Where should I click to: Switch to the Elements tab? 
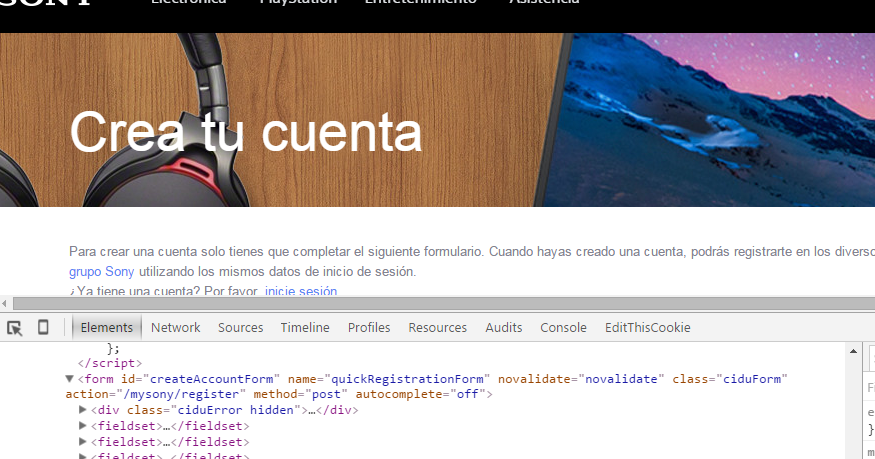107,327
